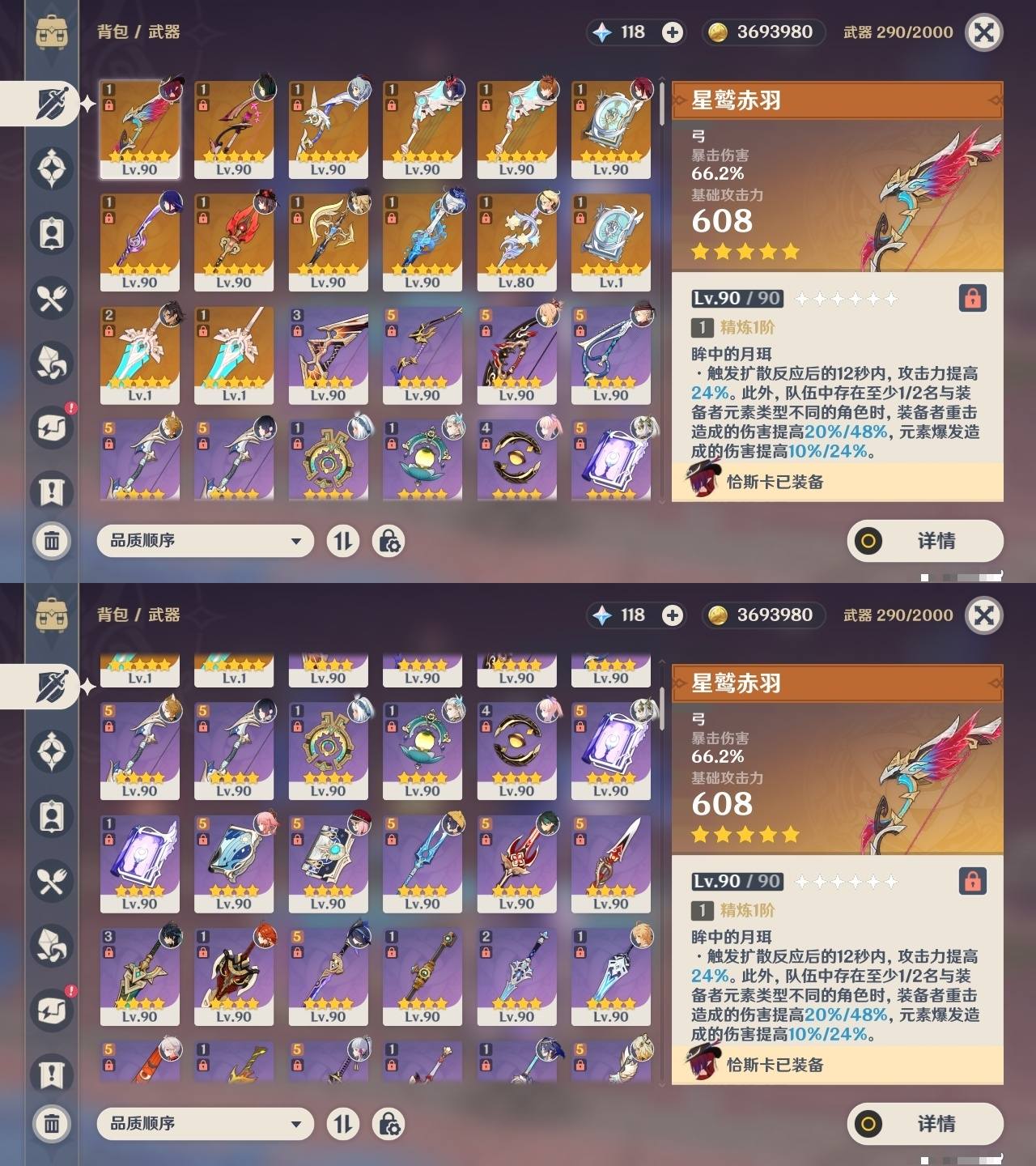Viewport: 1036px width, 1166px height.
Task: Select the character development items tab in bottom sidebar
Action: coord(52,816)
